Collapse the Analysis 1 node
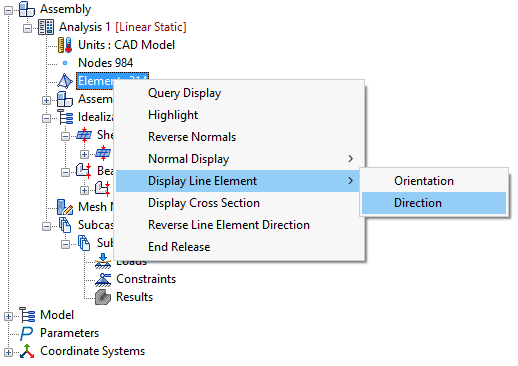Viewport: 518px width, 366px height. (27, 28)
